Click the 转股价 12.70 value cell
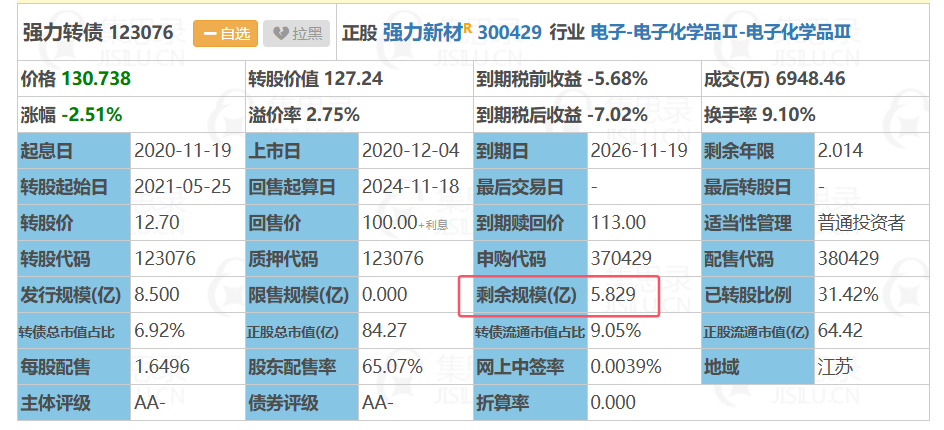944x430 pixels. coord(188,222)
